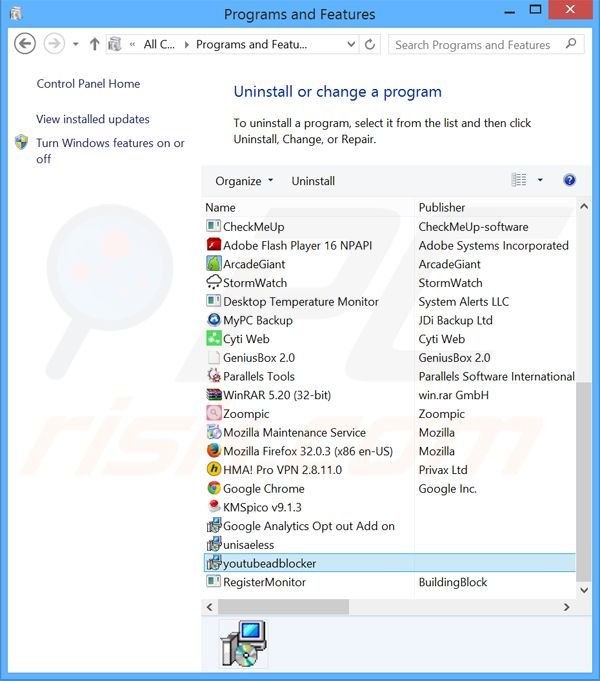Click the 'System Alerts LLC' publisher cell
Viewport: 600px width, 681px height.
pos(464,301)
